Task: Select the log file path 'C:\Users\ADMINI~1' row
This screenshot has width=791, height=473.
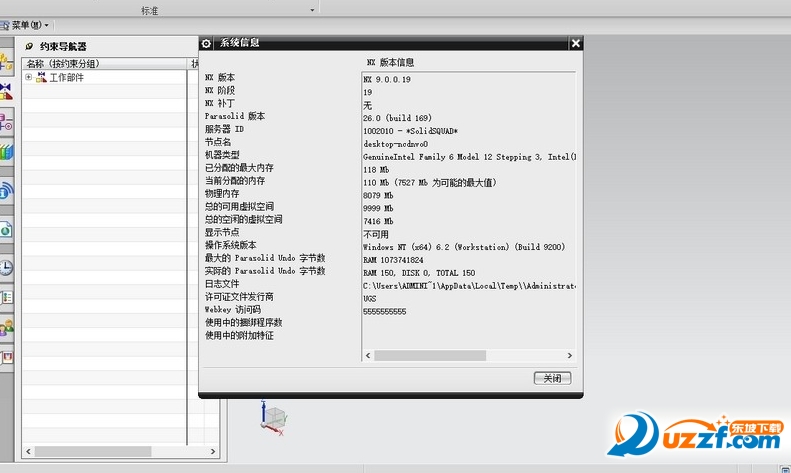Action: [469, 286]
